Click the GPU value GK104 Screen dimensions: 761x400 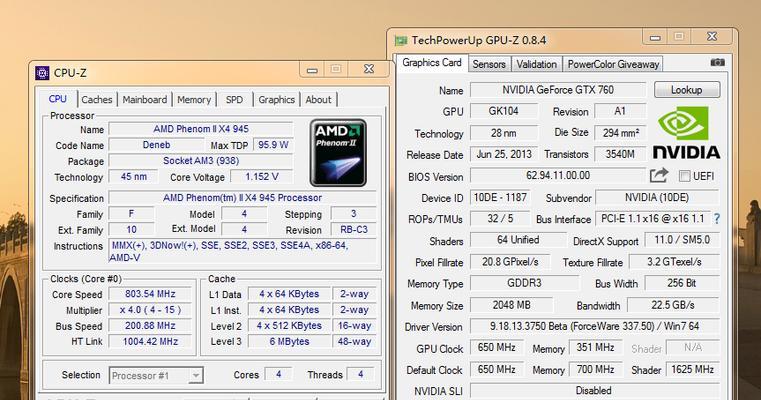504,111
